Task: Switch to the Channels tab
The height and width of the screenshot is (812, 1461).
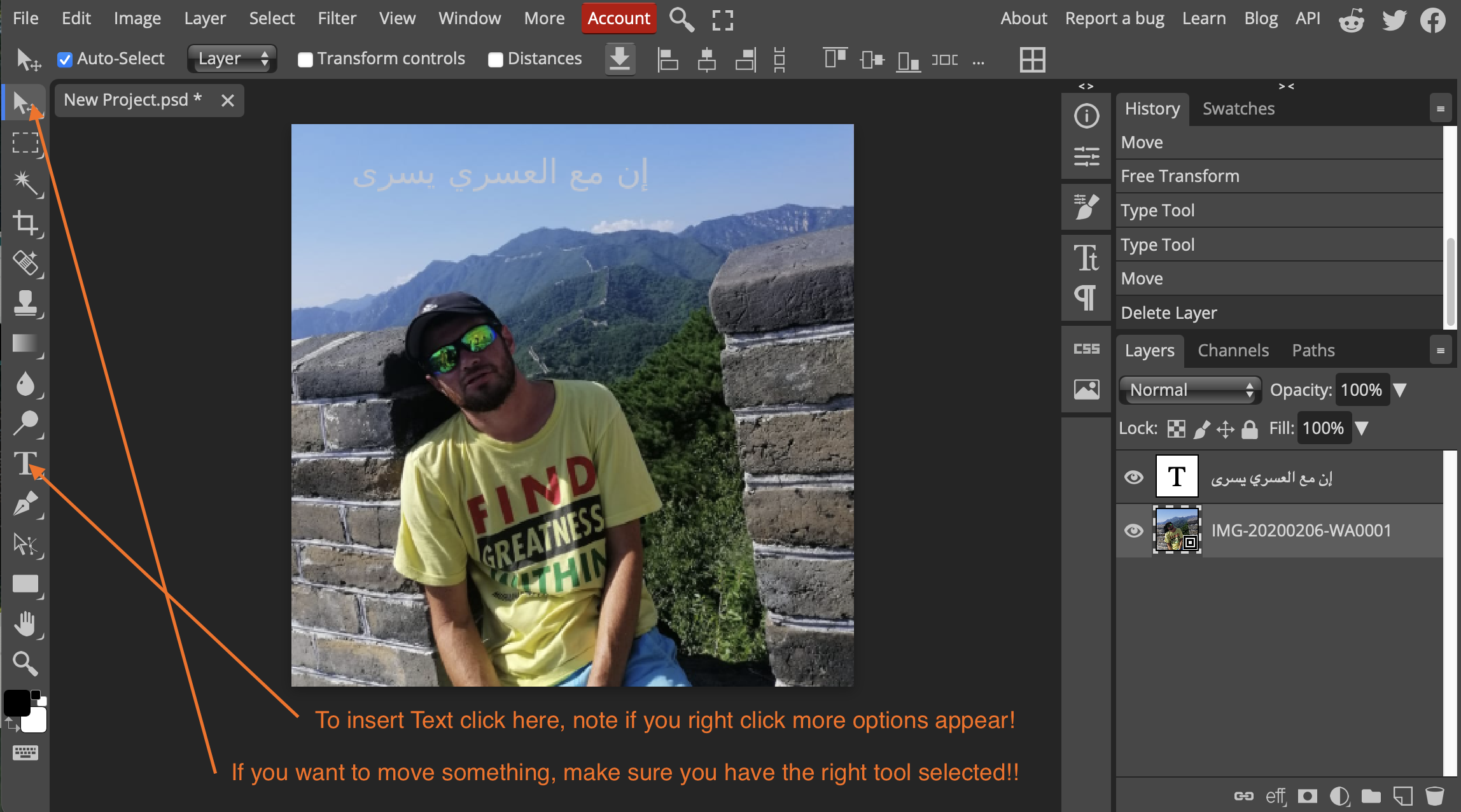Action: point(1233,350)
